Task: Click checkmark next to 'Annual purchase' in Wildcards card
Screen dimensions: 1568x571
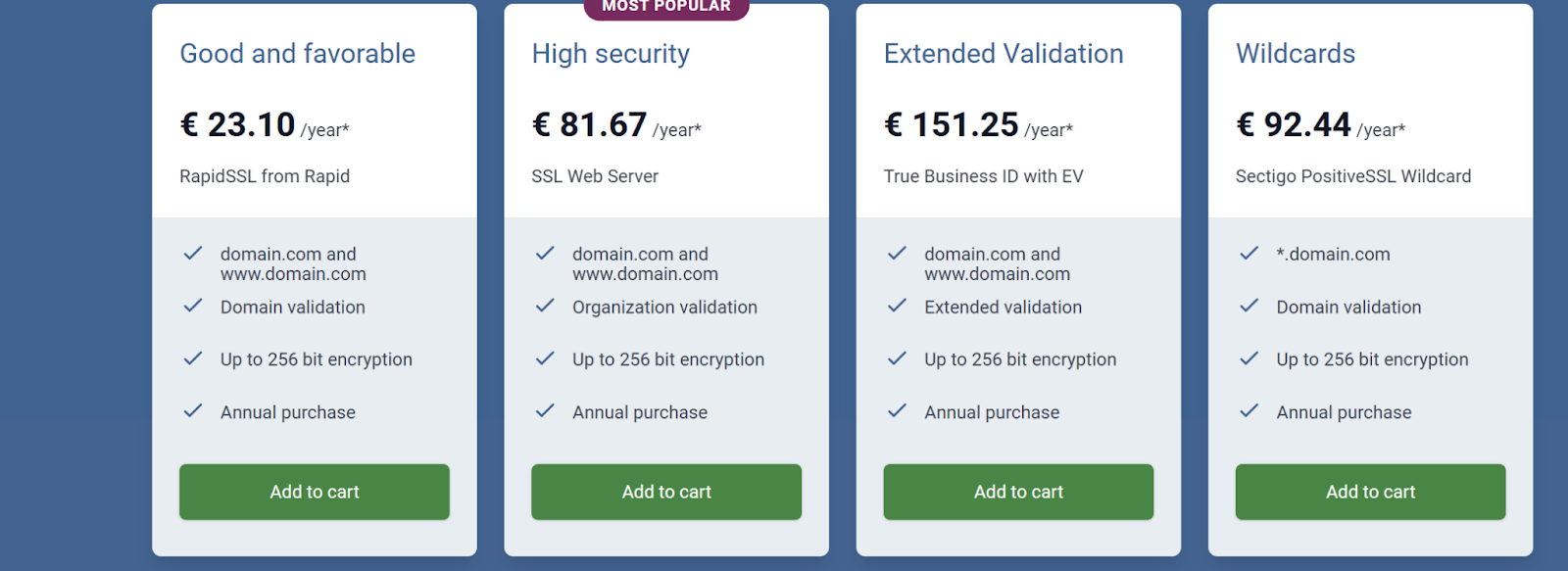Action: pos(1249,411)
